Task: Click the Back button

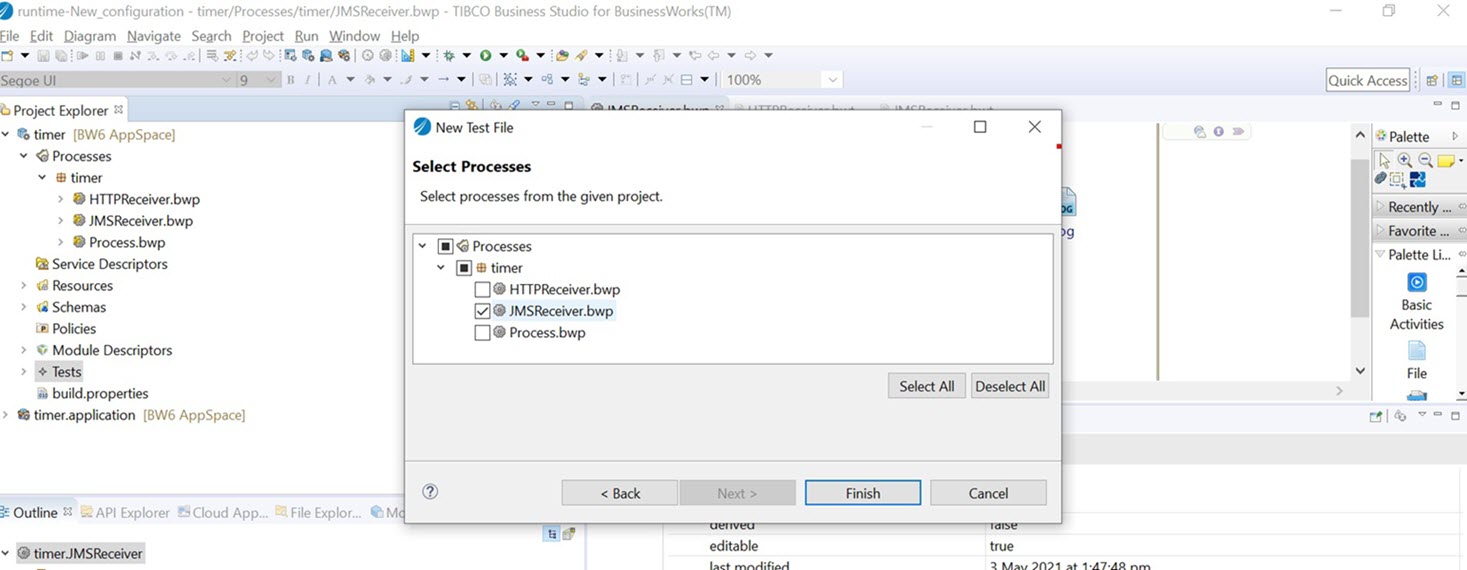Action: tap(619, 493)
